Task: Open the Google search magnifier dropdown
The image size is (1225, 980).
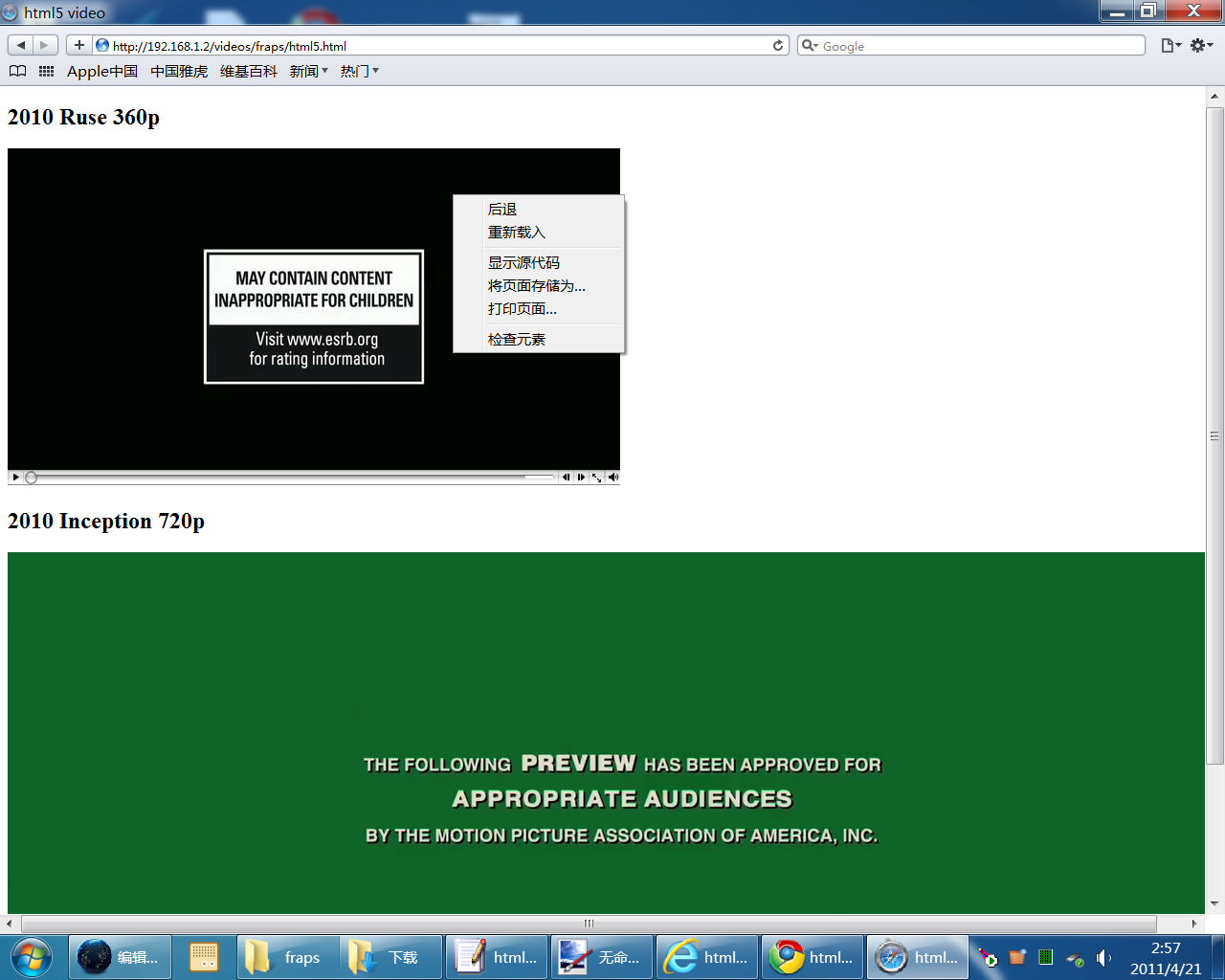Action: click(810, 45)
